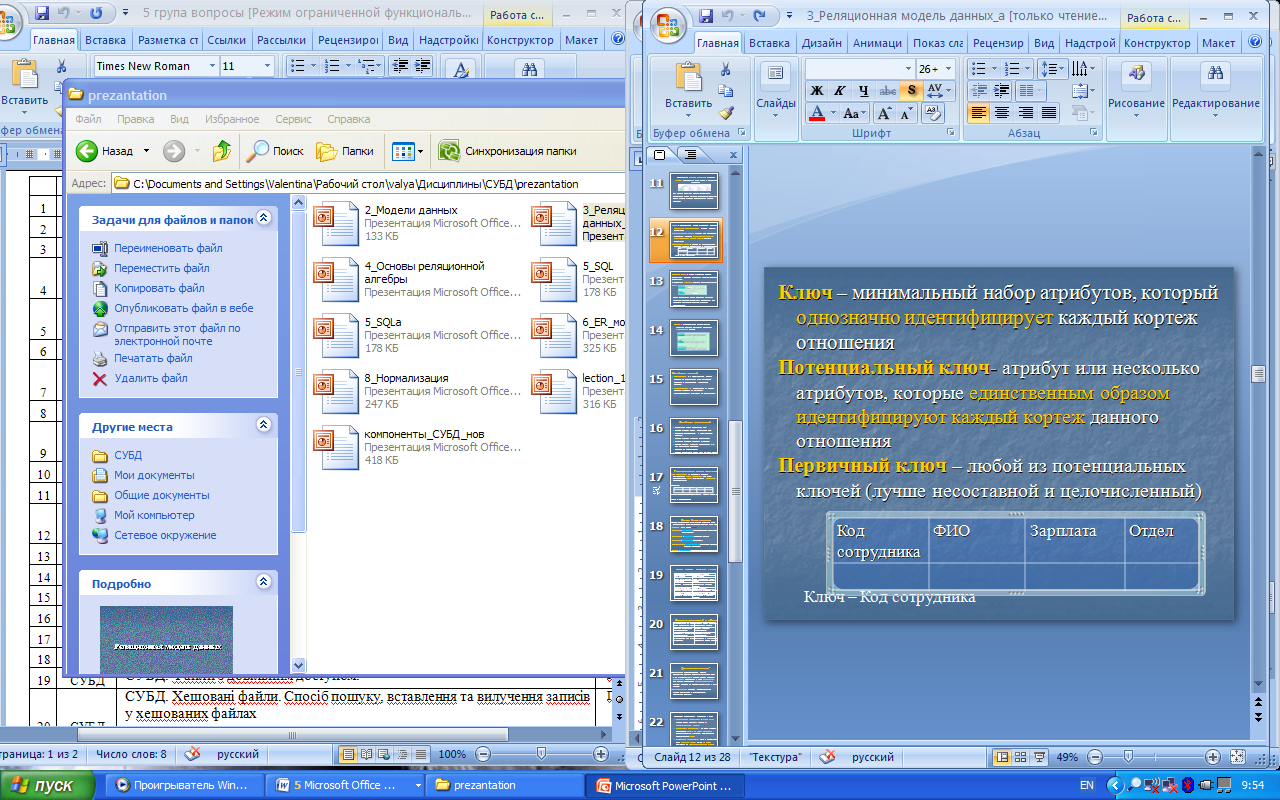The image size is (1280, 800).
Task: Click Мои документы link in Other places
Action: click(x=154, y=475)
